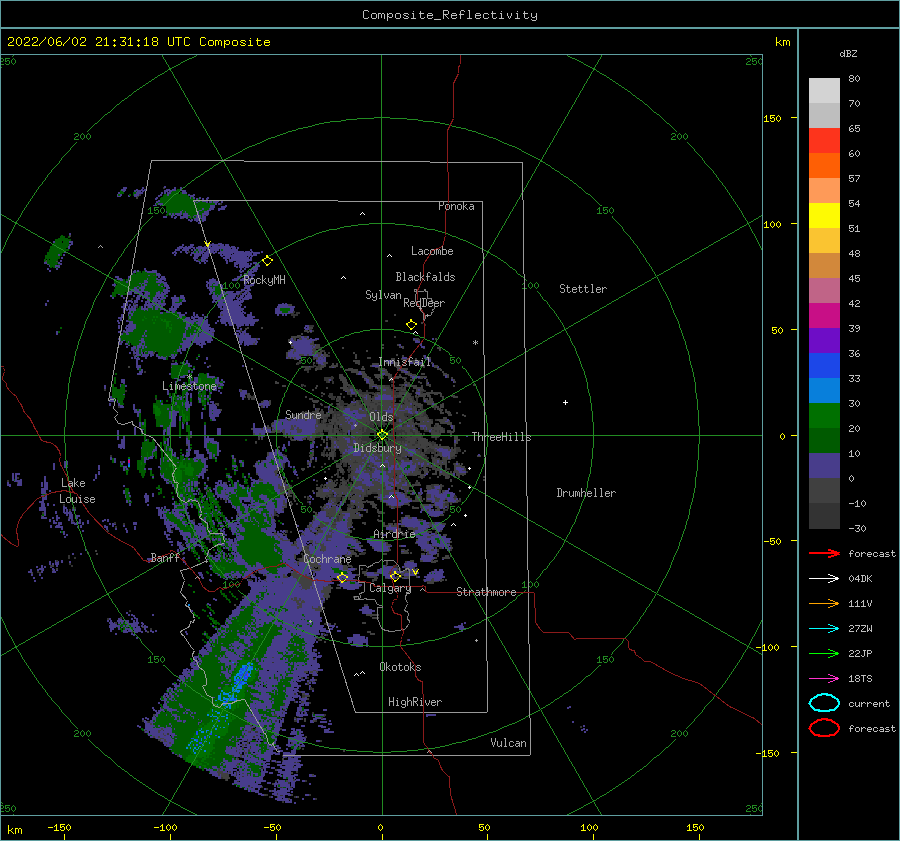Click the yellow radar-center marker above Didsbury
900x841 pixels.
coord(382,435)
